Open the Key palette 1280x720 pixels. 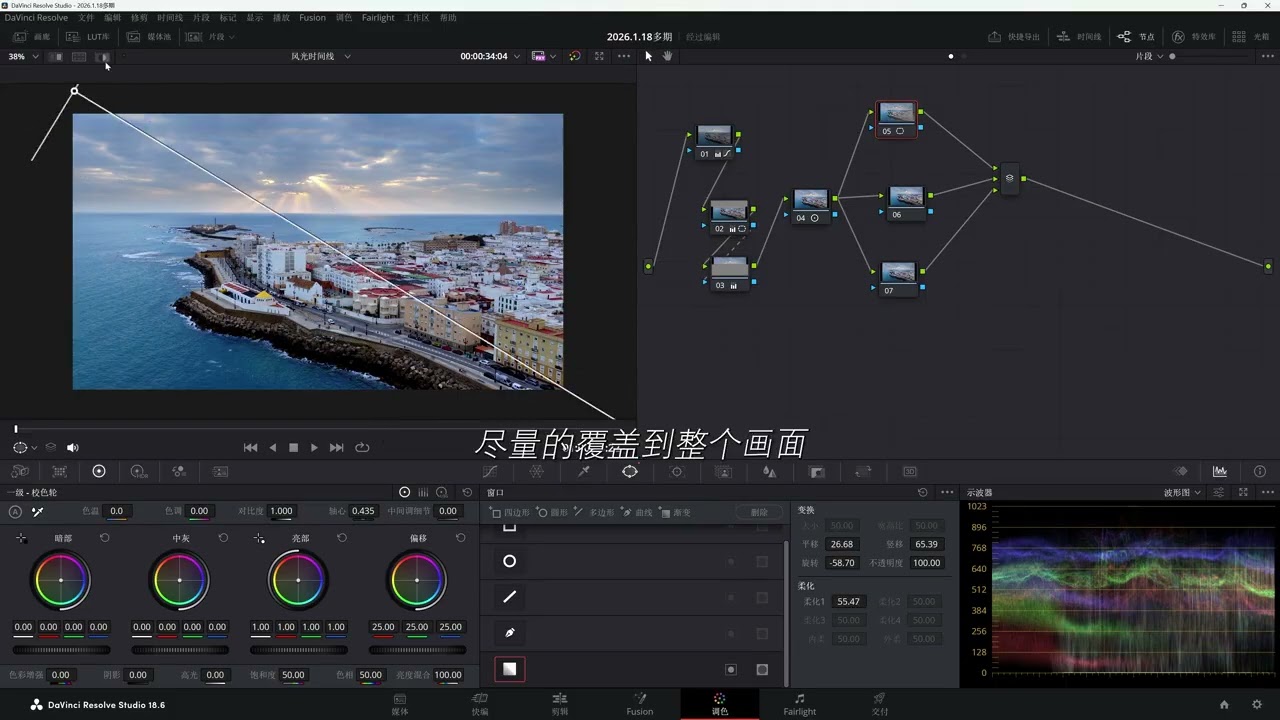pyautogui.click(x=816, y=471)
